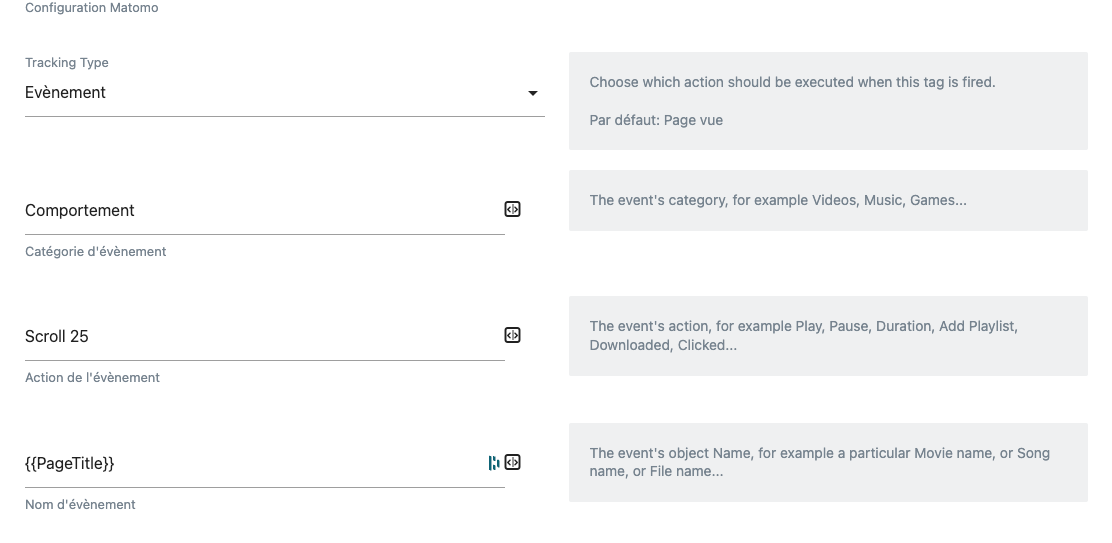
Task: Click the 'Action de l'évènement' label
Action: pos(93,377)
